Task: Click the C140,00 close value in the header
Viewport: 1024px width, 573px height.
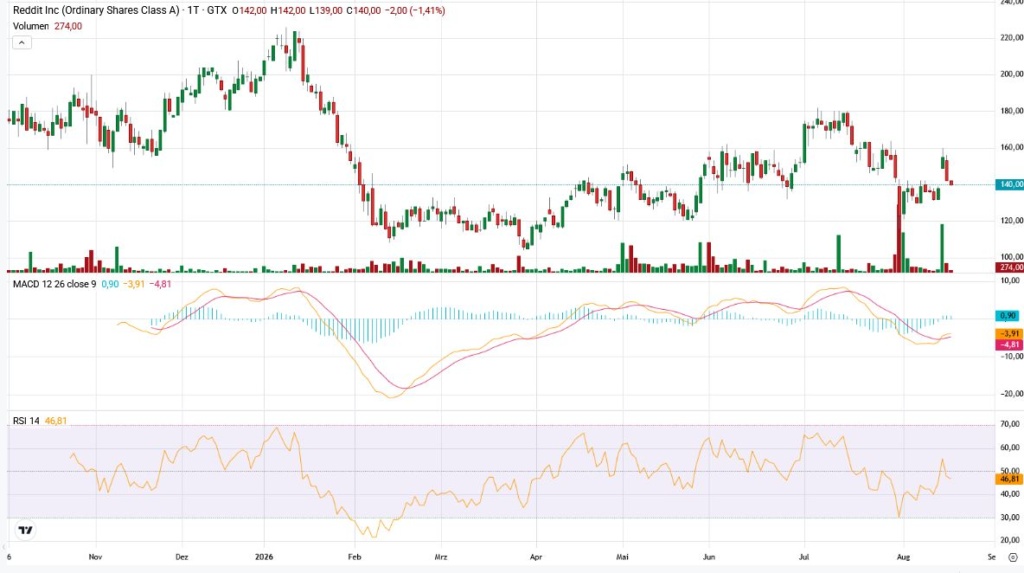Action: (363, 10)
